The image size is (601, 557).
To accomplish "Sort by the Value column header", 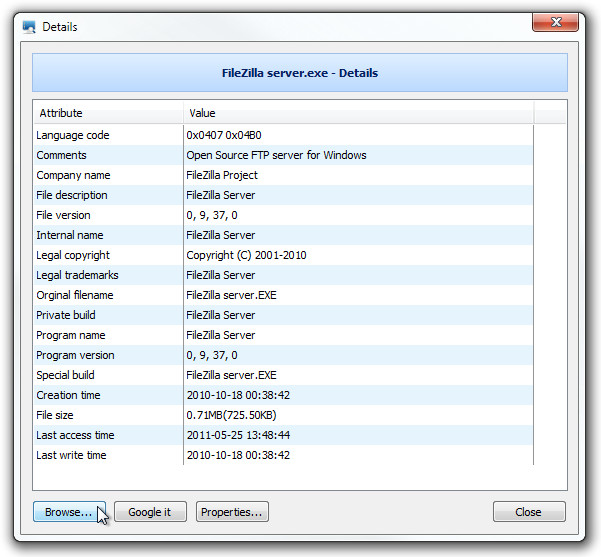I will click(358, 113).
